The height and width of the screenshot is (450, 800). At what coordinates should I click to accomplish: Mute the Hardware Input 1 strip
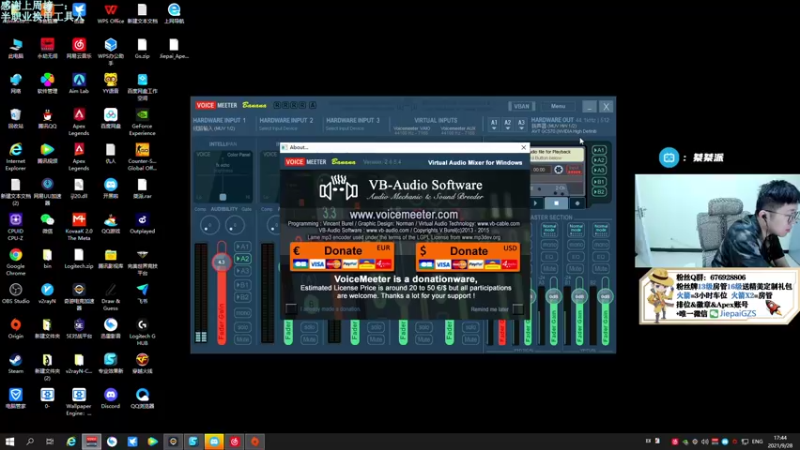242,339
